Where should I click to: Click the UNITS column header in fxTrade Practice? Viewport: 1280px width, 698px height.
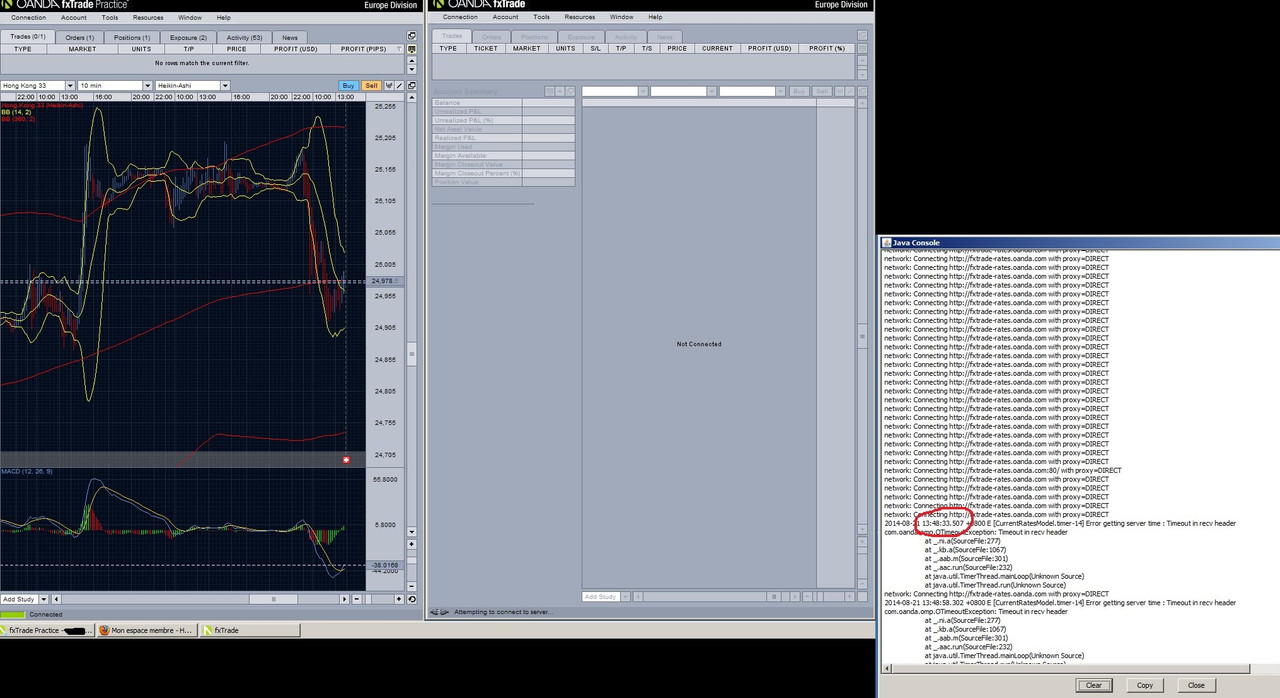pos(141,49)
